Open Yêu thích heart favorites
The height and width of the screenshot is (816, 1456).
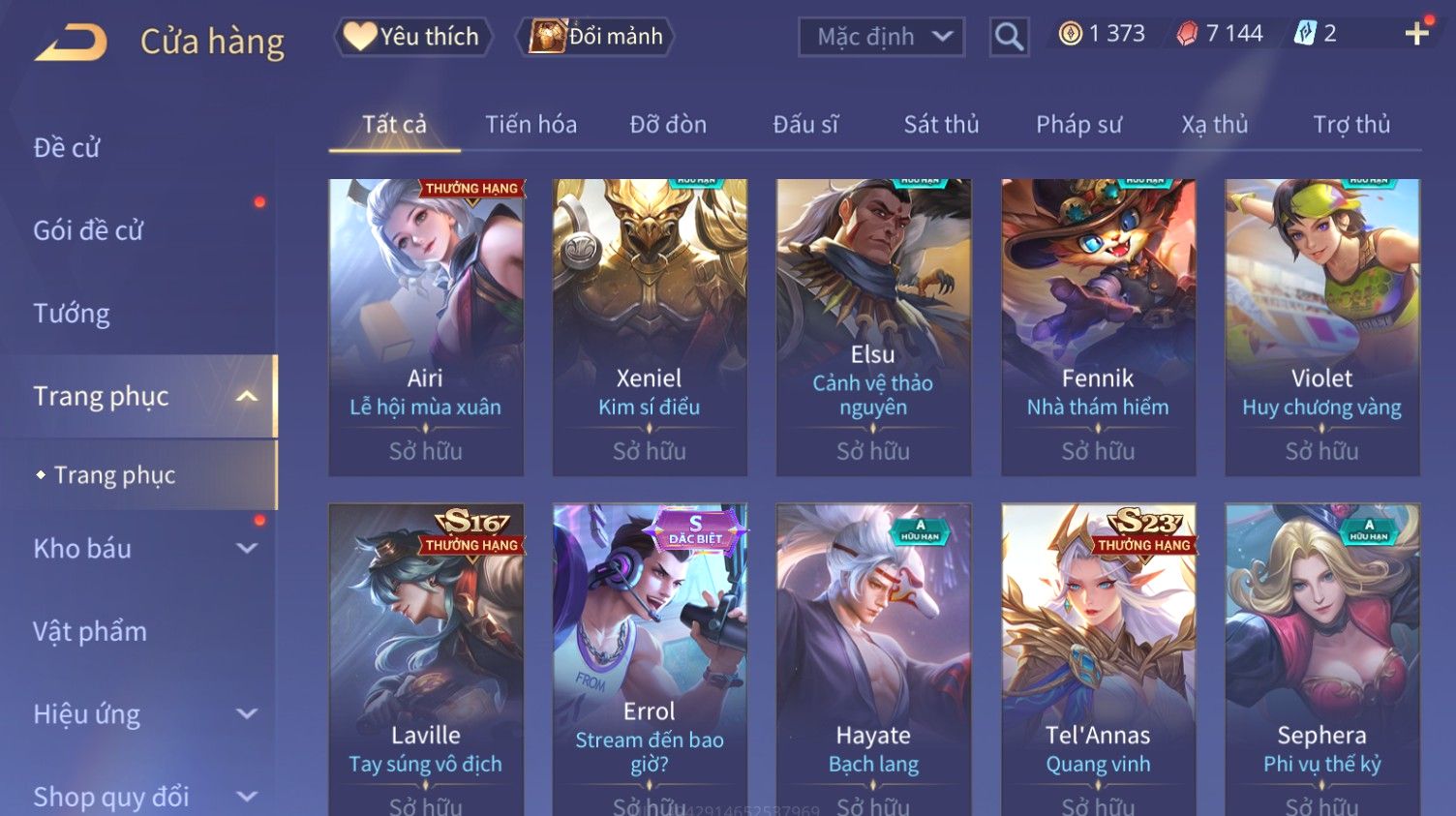click(413, 37)
